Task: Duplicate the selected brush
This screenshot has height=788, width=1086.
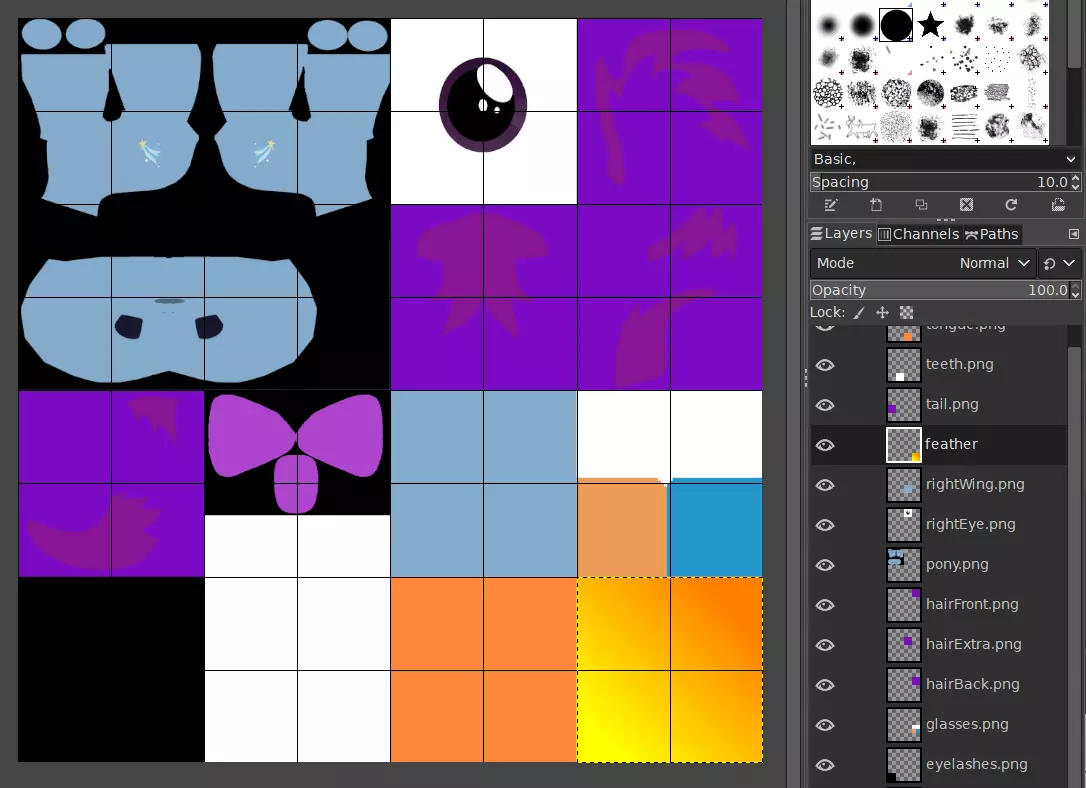Action: 921,205
